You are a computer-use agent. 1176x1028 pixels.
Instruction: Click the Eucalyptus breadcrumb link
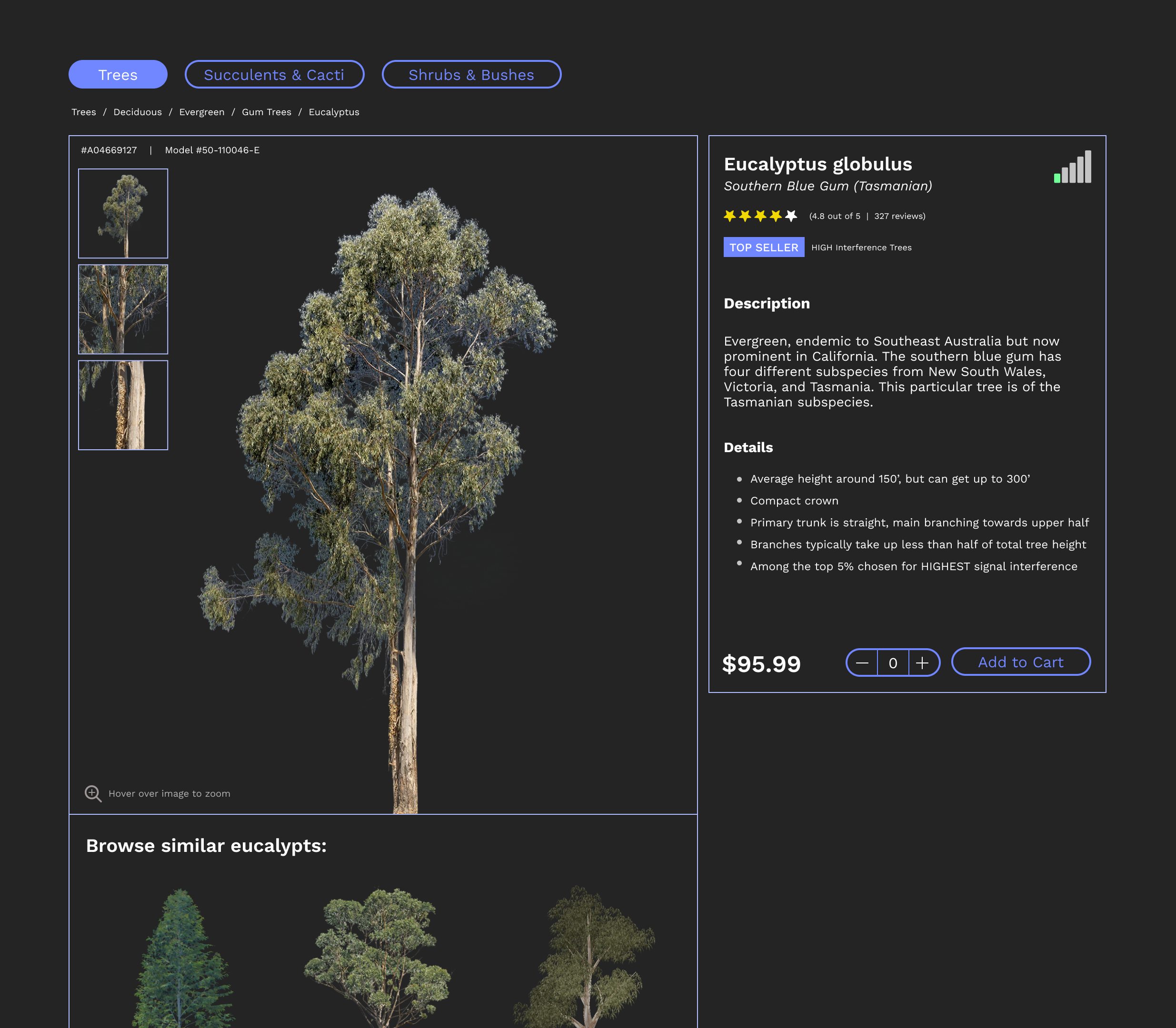tap(333, 112)
